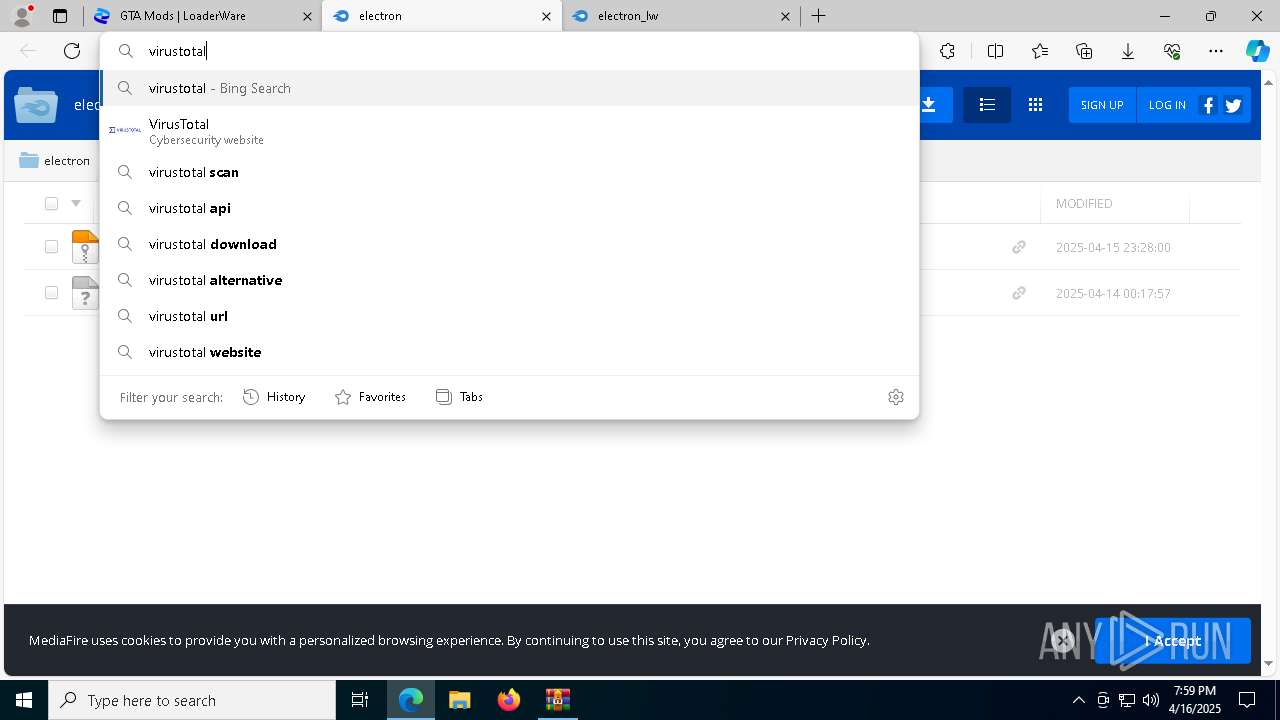Filter search by Tabs
The height and width of the screenshot is (720, 1280).
click(x=459, y=397)
